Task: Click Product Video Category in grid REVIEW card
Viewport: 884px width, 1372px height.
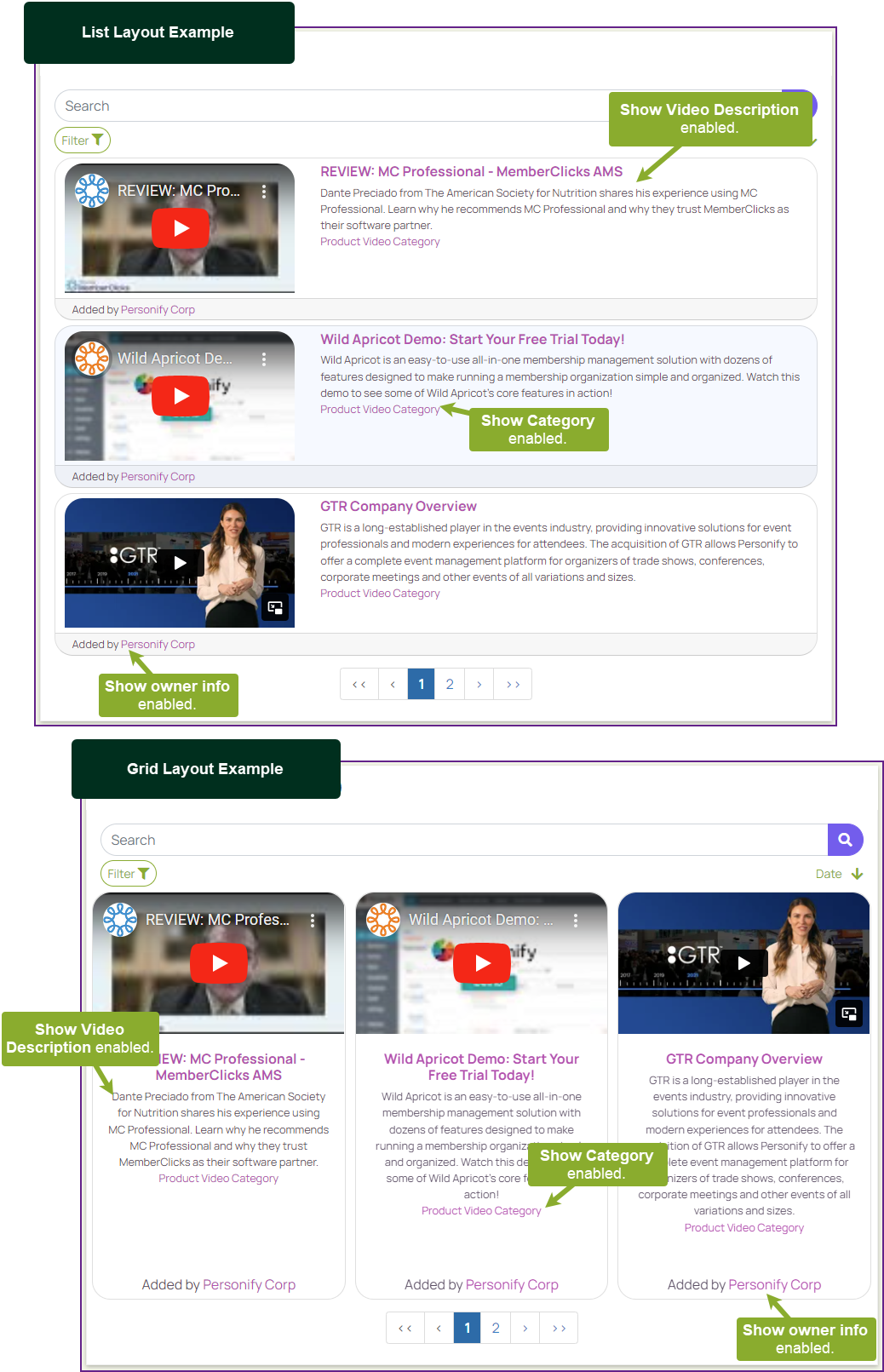Action: tap(218, 1179)
